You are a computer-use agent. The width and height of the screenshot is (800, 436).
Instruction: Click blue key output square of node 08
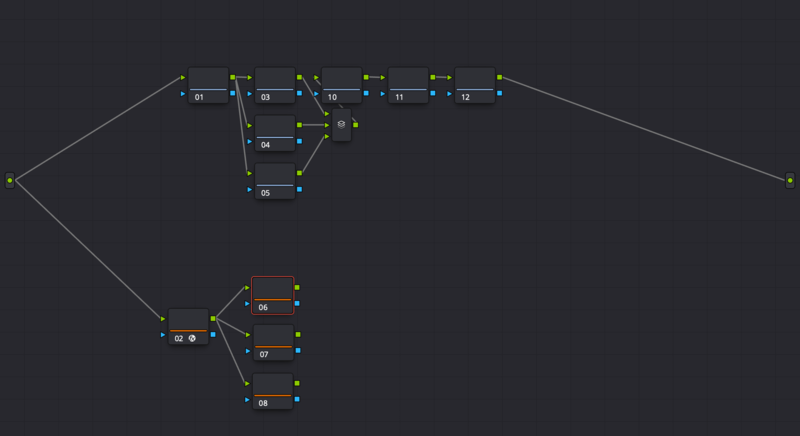pyautogui.click(x=297, y=399)
